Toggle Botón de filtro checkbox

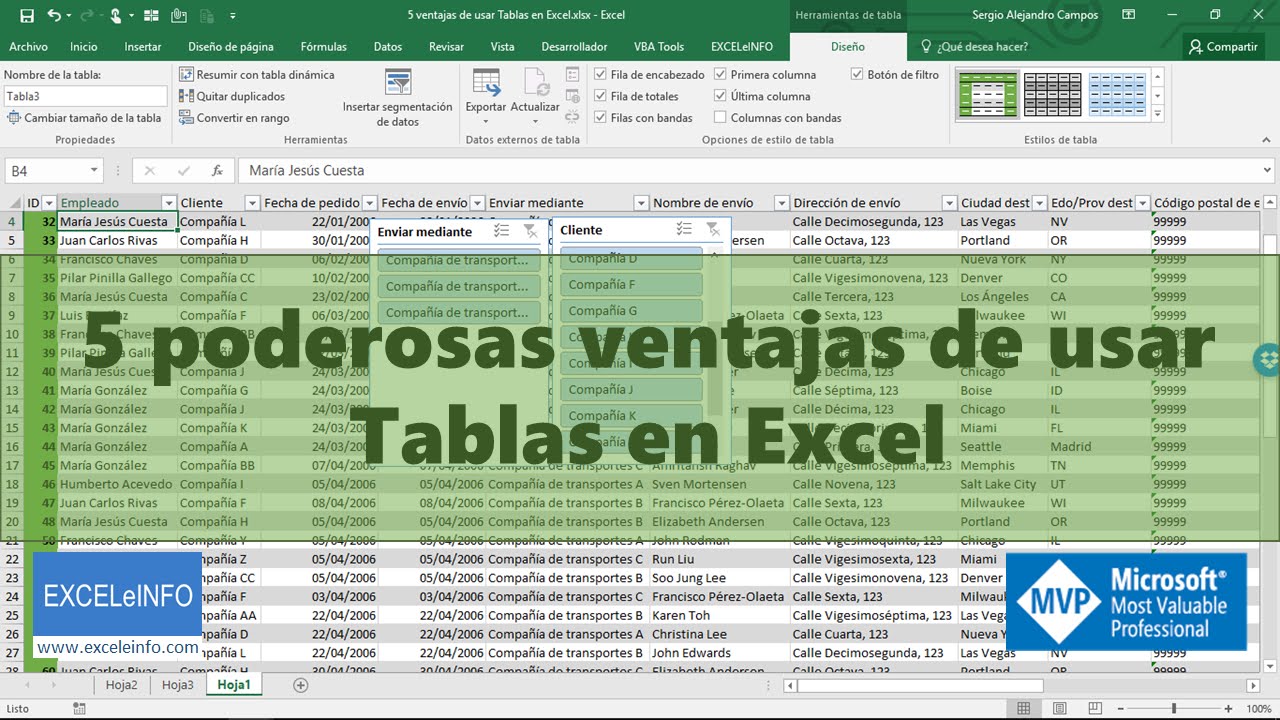coord(857,75)
